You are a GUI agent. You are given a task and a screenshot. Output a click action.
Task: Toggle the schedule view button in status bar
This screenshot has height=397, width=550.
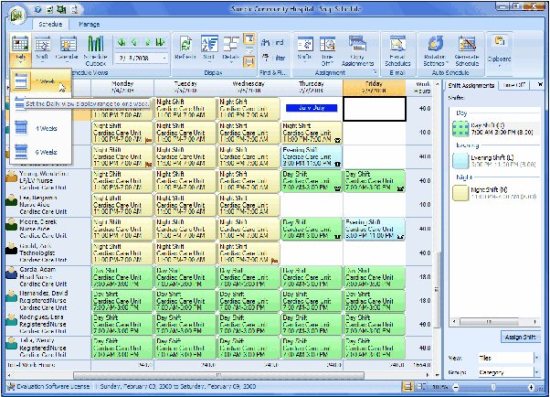(x=408, y=387)
